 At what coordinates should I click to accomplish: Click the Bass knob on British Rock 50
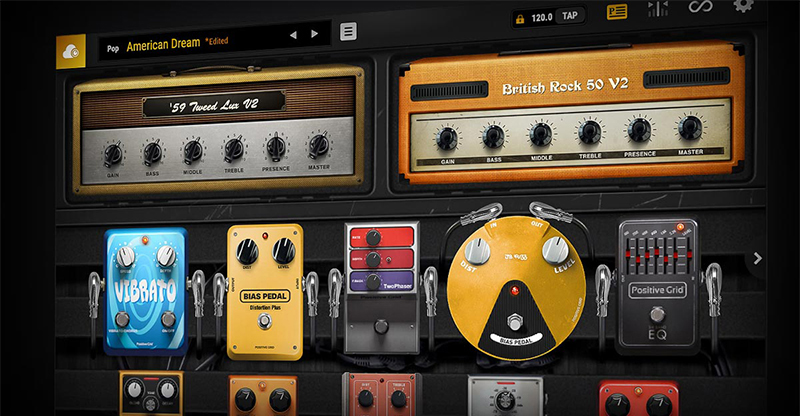[x=493, y=136]
